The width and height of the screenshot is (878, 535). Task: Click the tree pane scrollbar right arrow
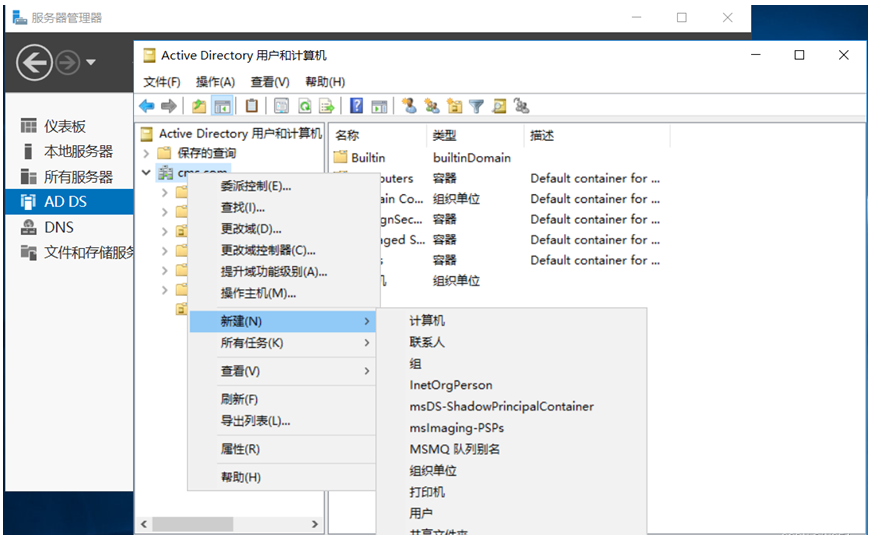coord(315,524)
